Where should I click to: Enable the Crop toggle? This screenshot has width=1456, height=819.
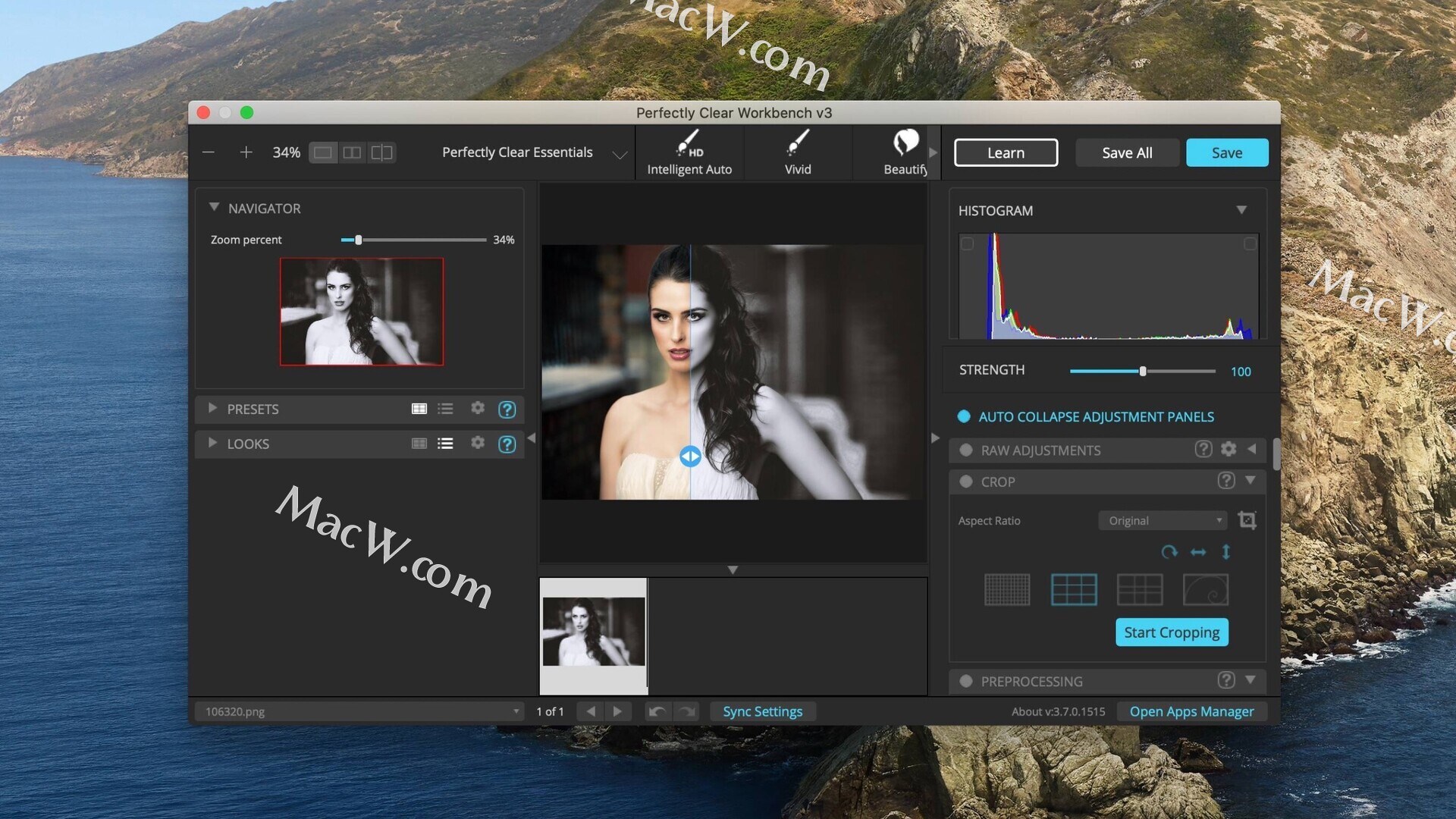click(x=965, y=482)
